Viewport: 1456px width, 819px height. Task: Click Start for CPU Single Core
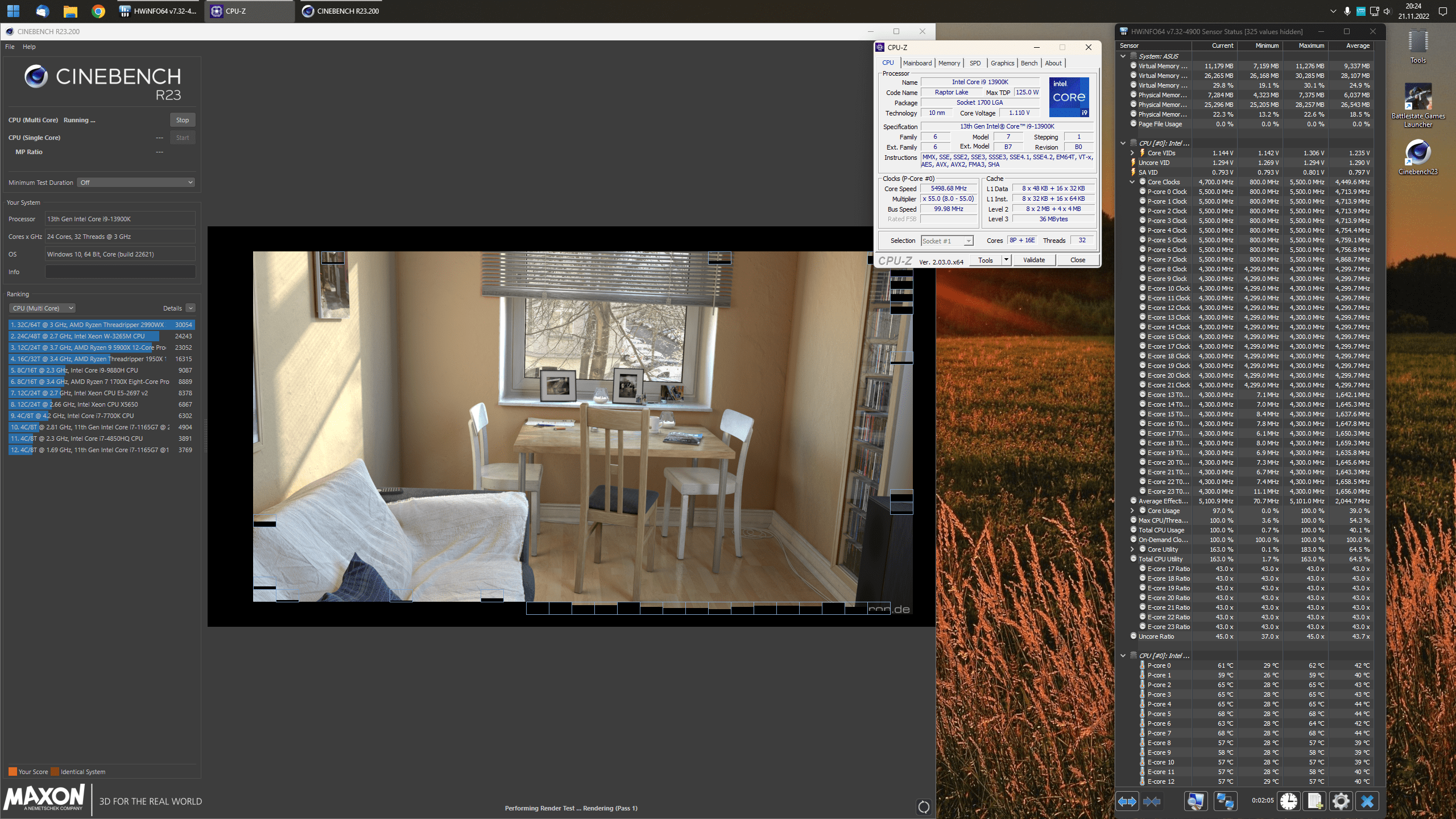pos(183,138)
